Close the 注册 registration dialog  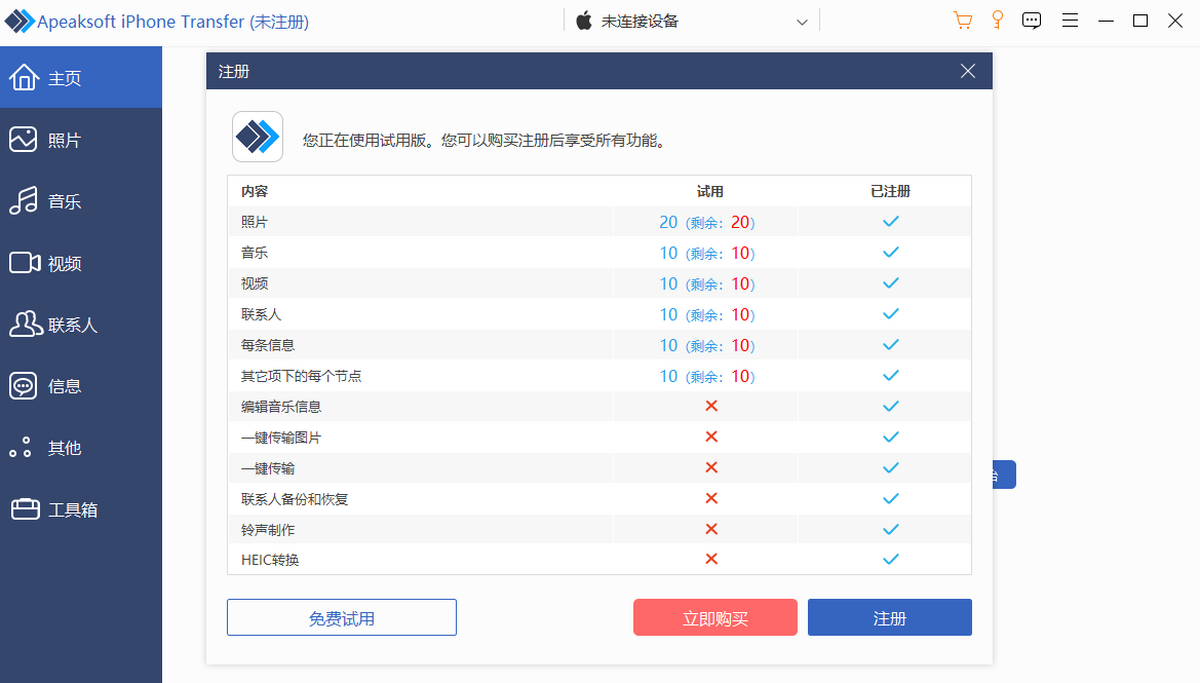[x=967, y=71]
